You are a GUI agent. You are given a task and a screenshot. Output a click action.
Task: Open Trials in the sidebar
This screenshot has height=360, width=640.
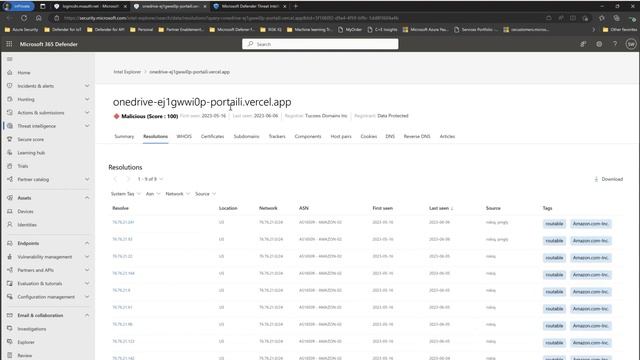tap(23, 166)
